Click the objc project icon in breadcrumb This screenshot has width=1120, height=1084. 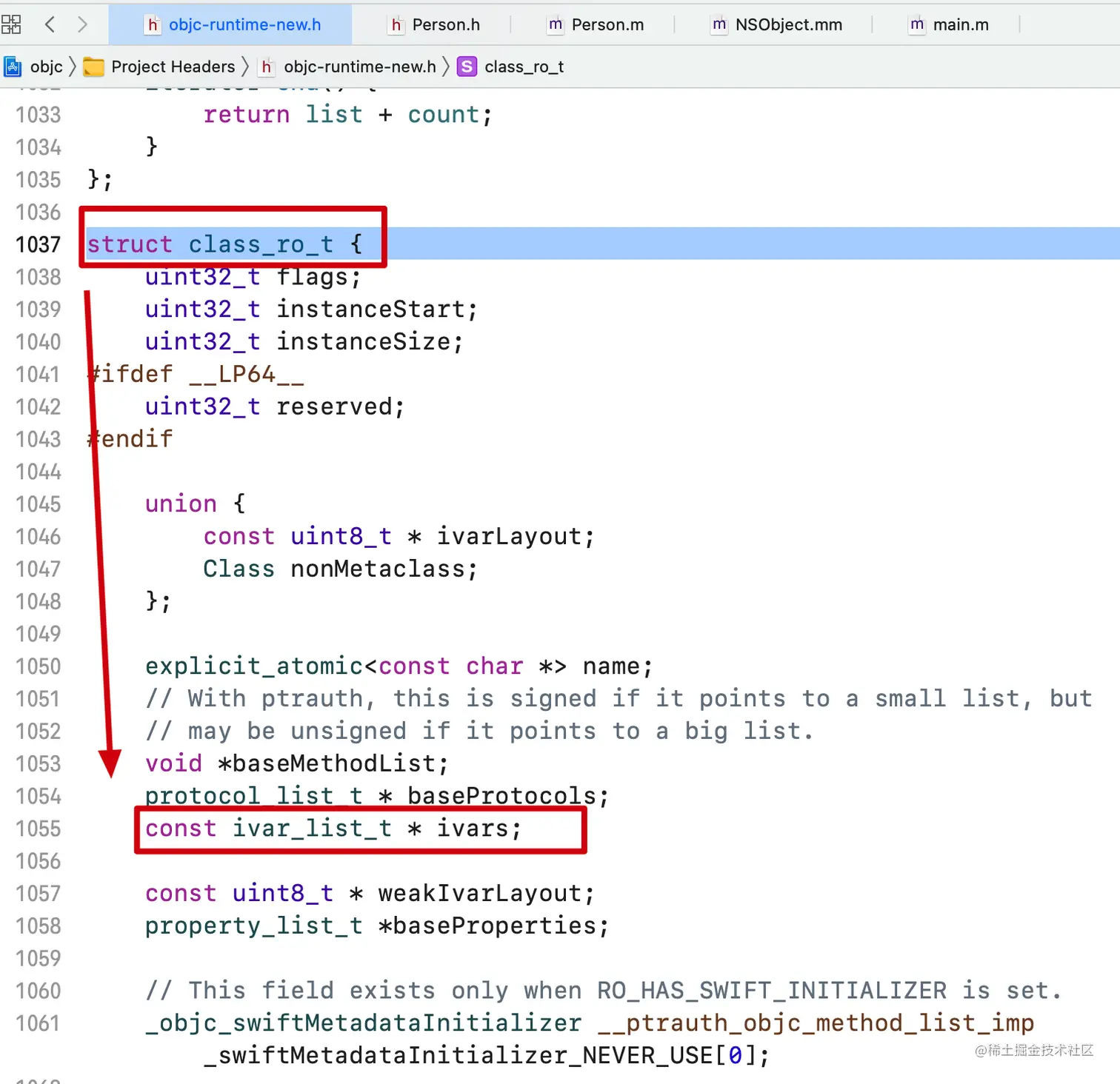[13, 67]
